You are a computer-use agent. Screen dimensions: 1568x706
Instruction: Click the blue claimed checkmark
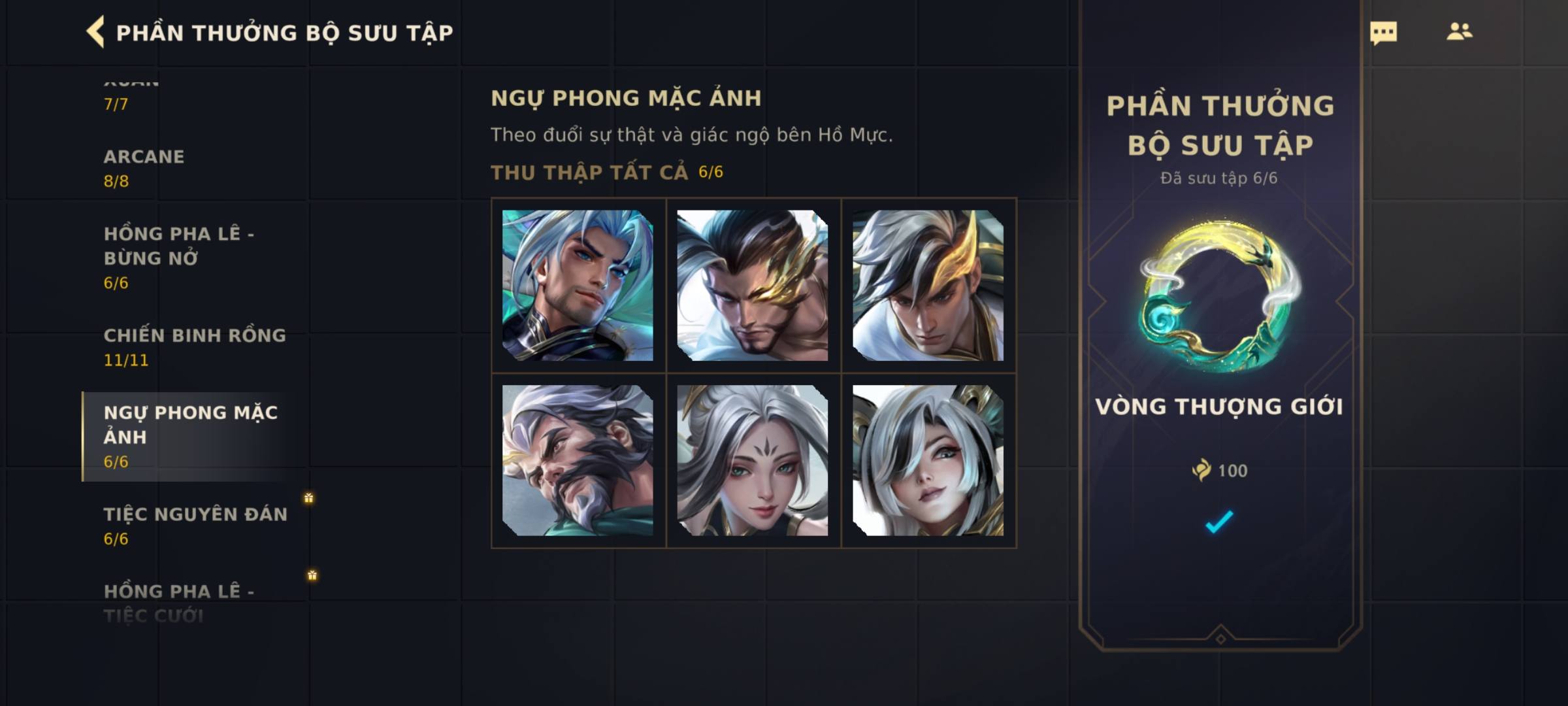coord(1219,521)
